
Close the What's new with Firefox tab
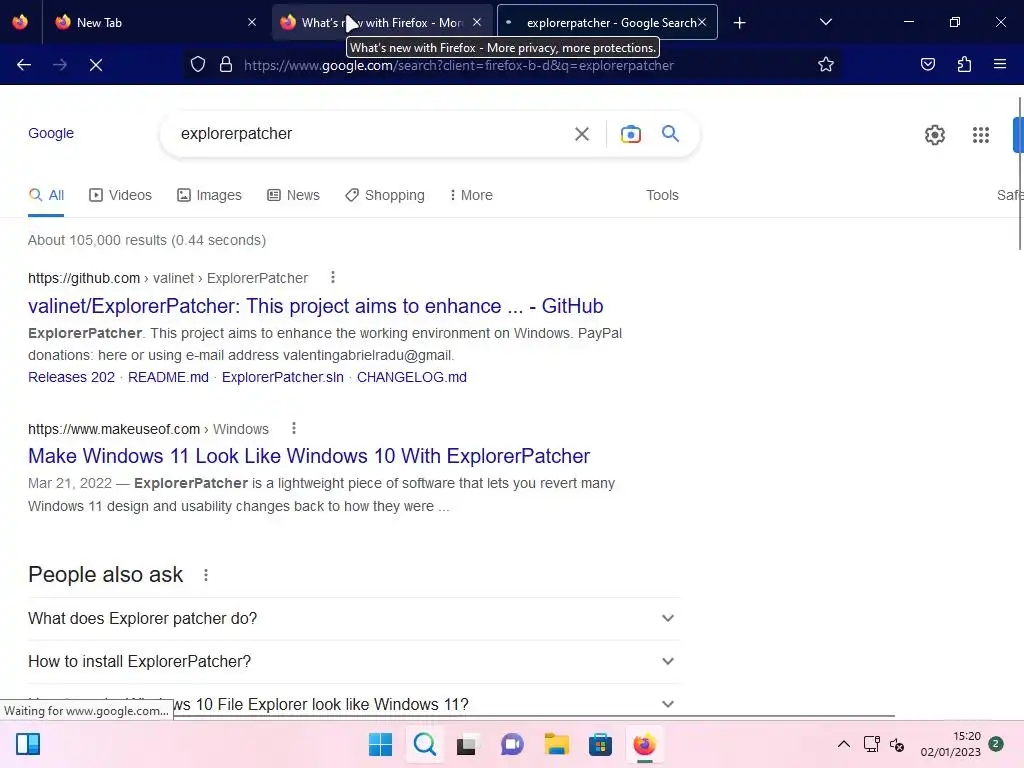click(x=477, y=23)
